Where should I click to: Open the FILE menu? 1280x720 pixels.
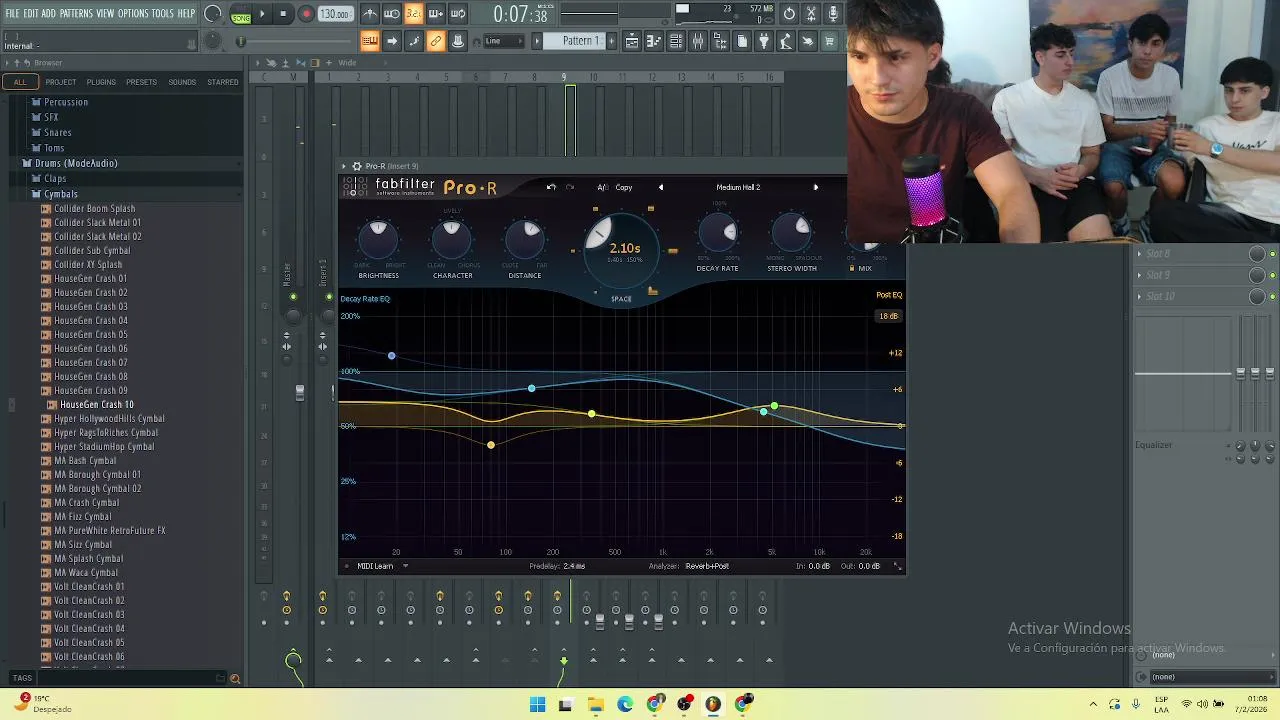13,14
